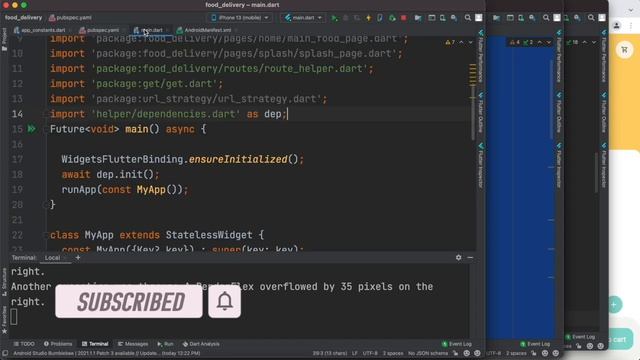Open Device Manager phone icon in toolbar

click(442, 18)
